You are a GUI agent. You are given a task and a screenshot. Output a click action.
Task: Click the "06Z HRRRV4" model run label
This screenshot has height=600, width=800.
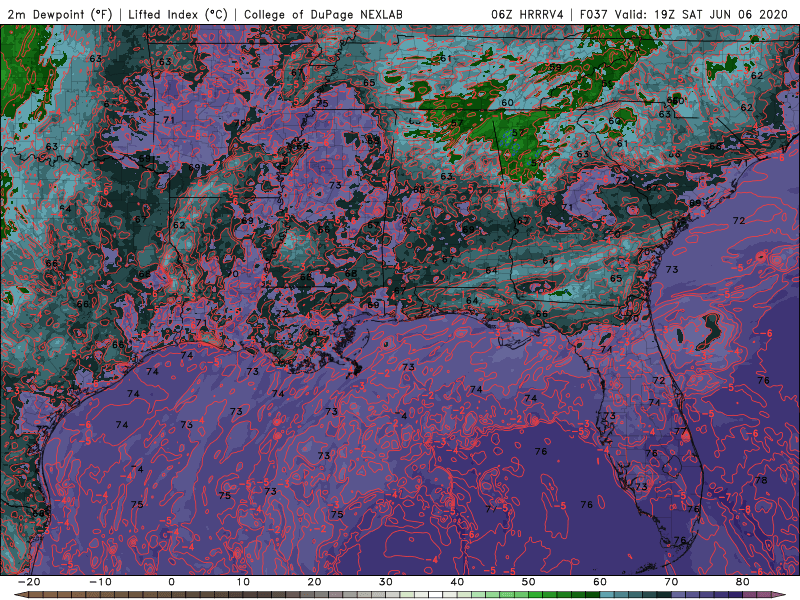527,14
